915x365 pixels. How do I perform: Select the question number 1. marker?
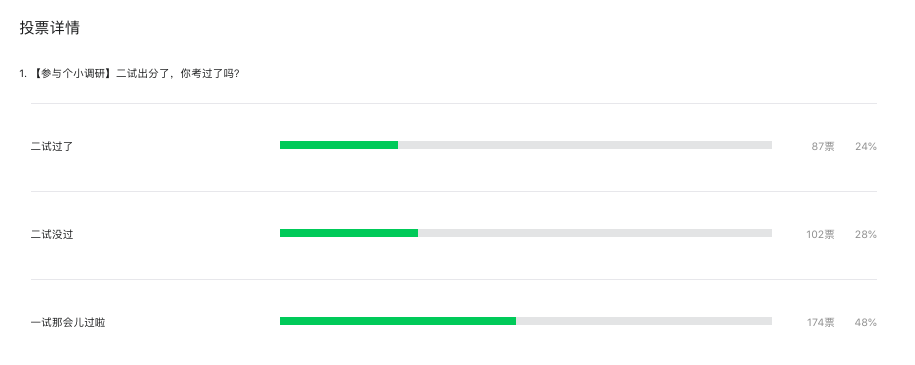23,74
